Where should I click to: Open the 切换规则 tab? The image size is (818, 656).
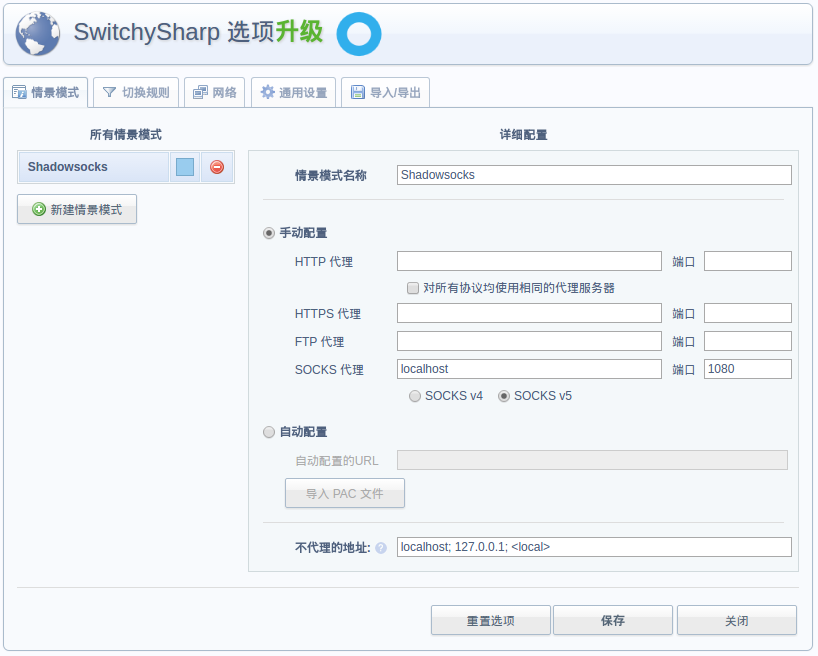click(x=136, y=92)
